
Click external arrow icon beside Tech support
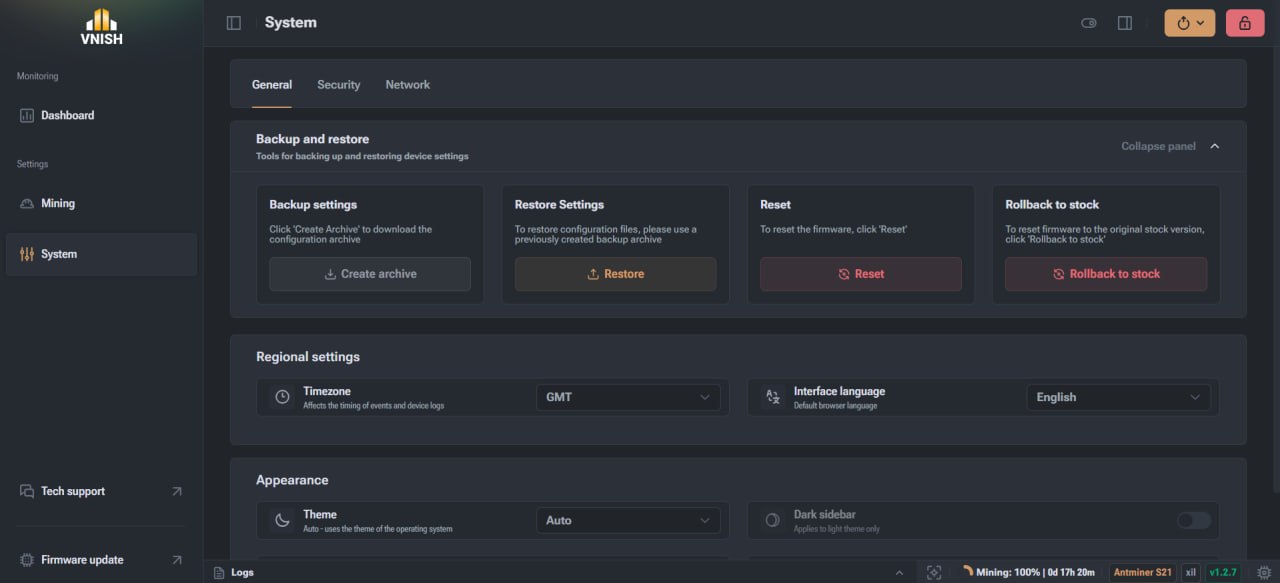[177, 492]
